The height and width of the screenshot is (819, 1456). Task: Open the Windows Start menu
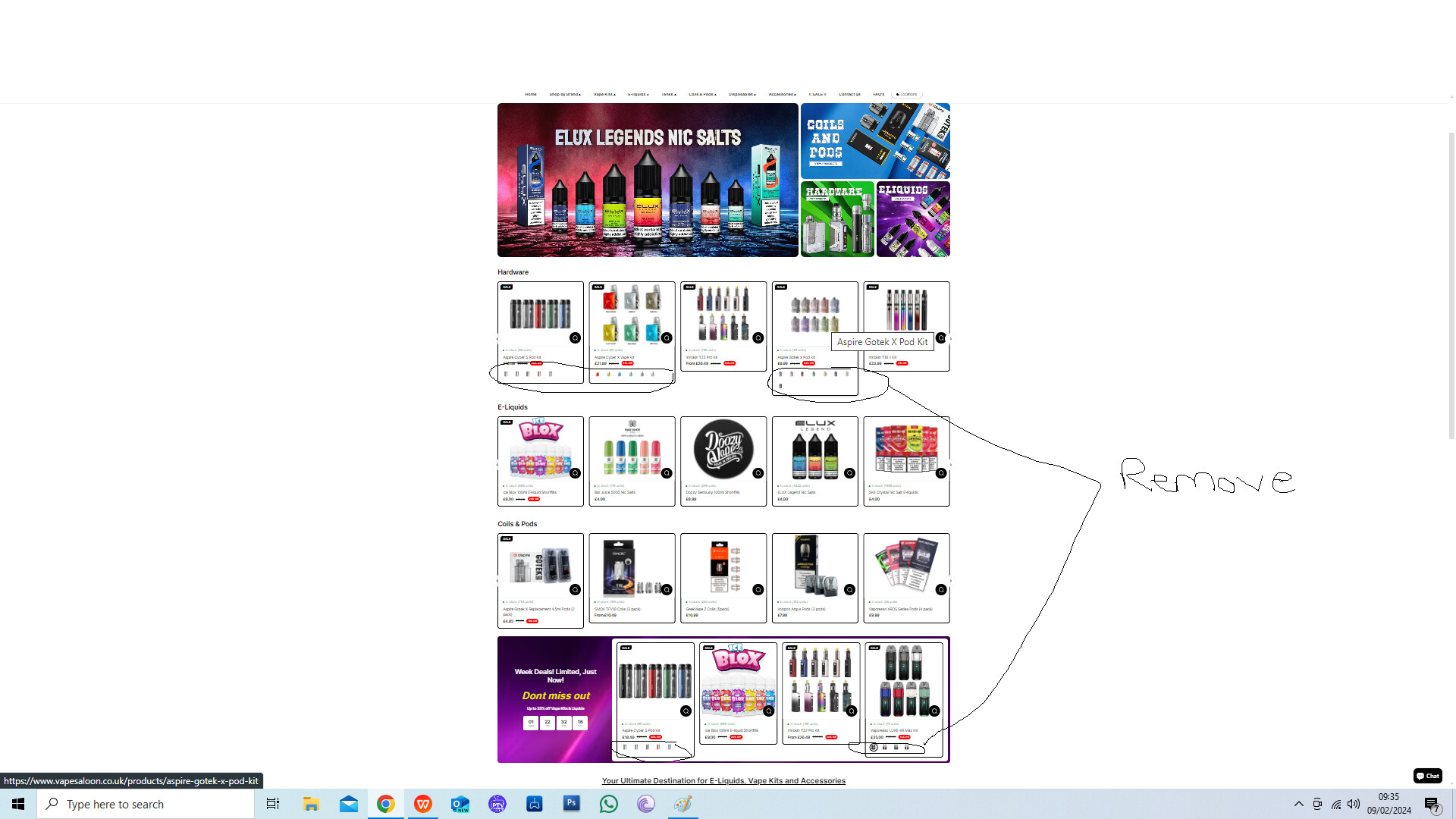(18, 804)
